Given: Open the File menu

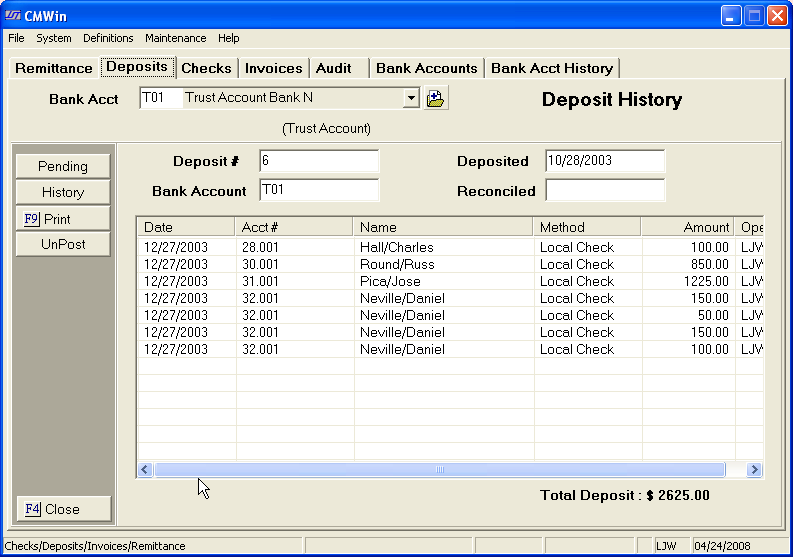Looking at the screenshot, I should click(16, 38).
